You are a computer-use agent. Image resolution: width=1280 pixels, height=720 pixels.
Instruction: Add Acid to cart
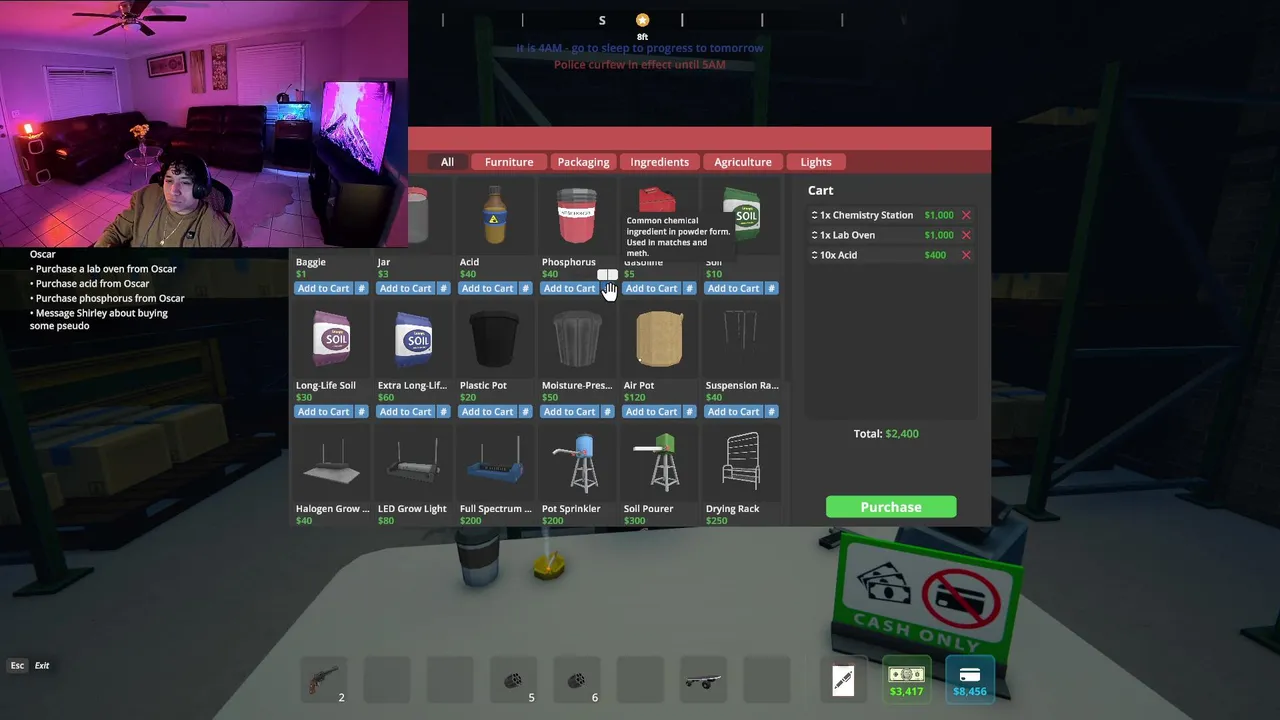click(488, 288)
